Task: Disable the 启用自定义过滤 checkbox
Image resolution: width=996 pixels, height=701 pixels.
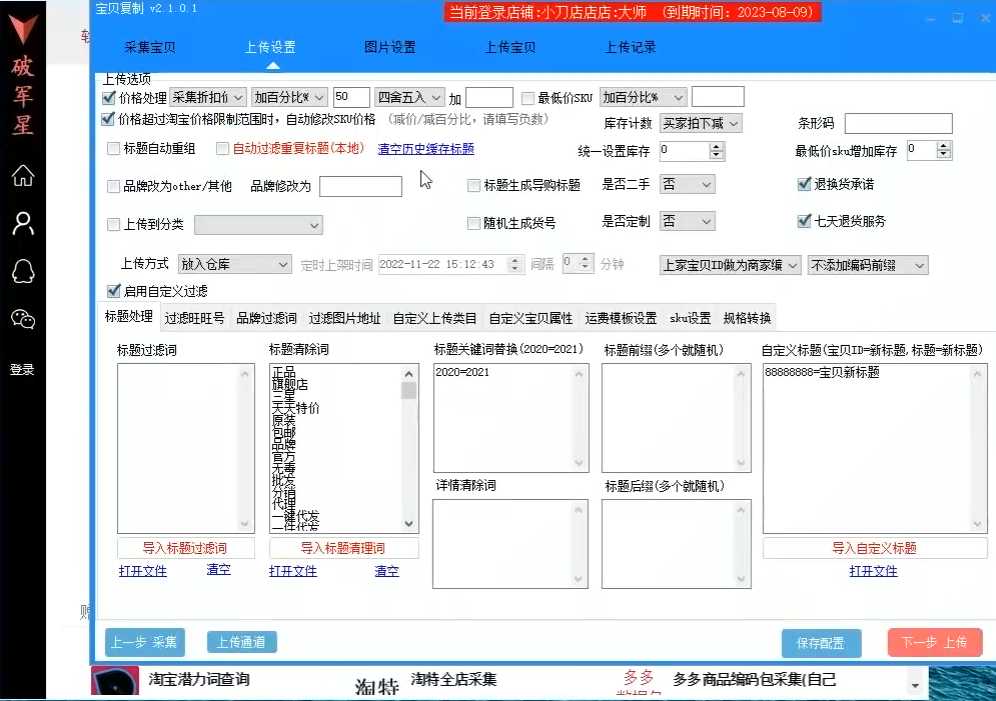Action: (x=114, y=291)
